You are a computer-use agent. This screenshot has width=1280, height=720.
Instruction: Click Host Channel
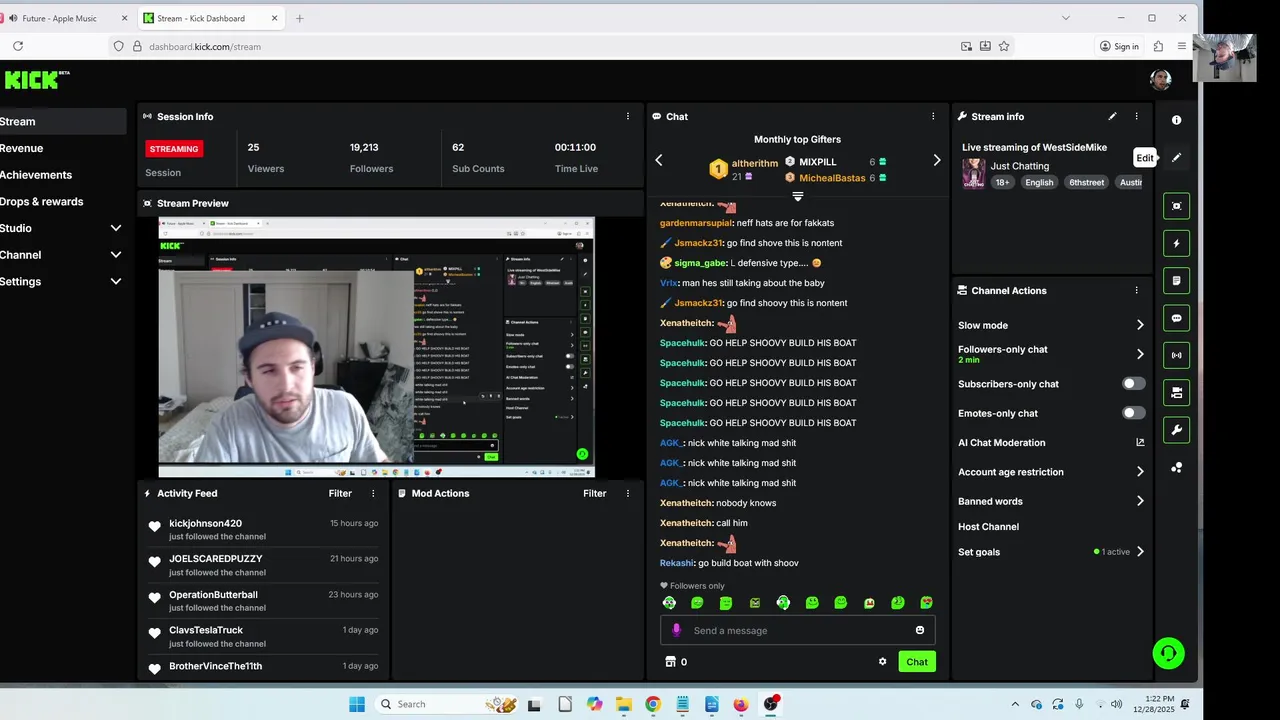(988, 526)
